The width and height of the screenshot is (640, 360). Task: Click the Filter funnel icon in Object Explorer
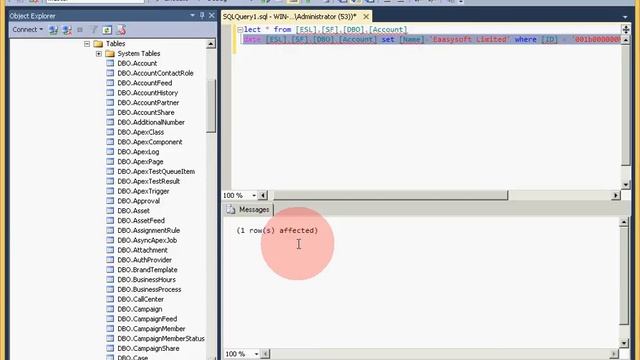click(94, 30)
